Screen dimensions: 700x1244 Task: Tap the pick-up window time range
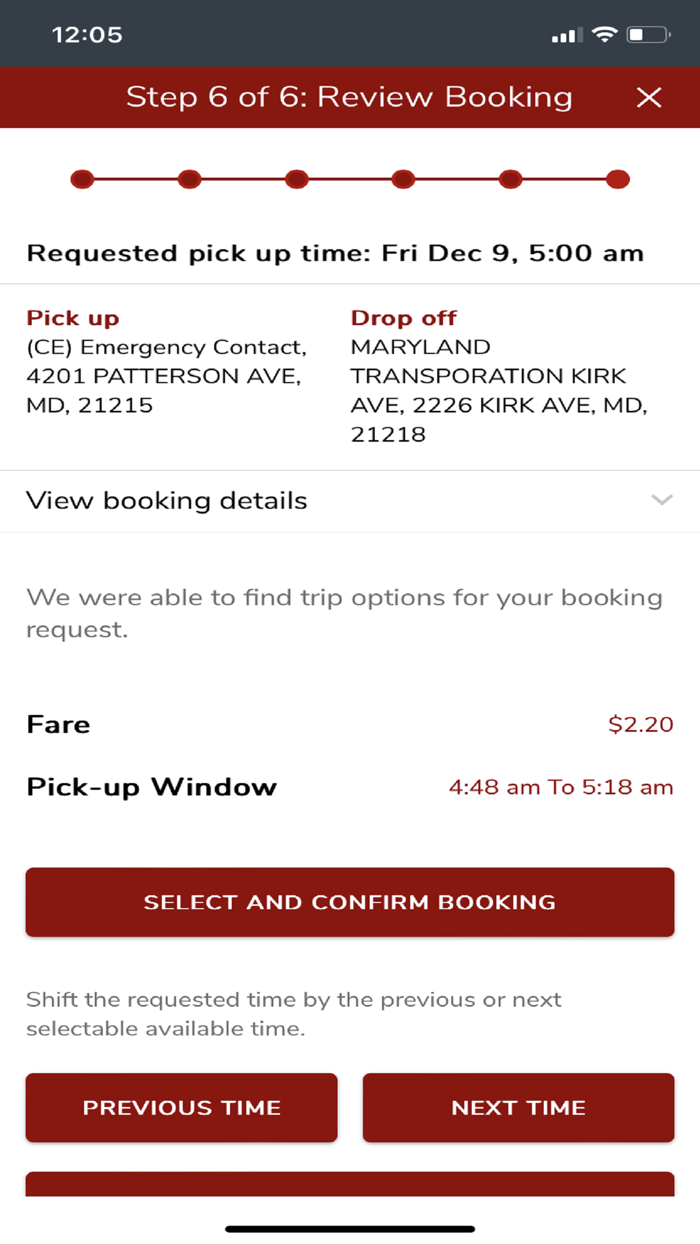(561, 787)
